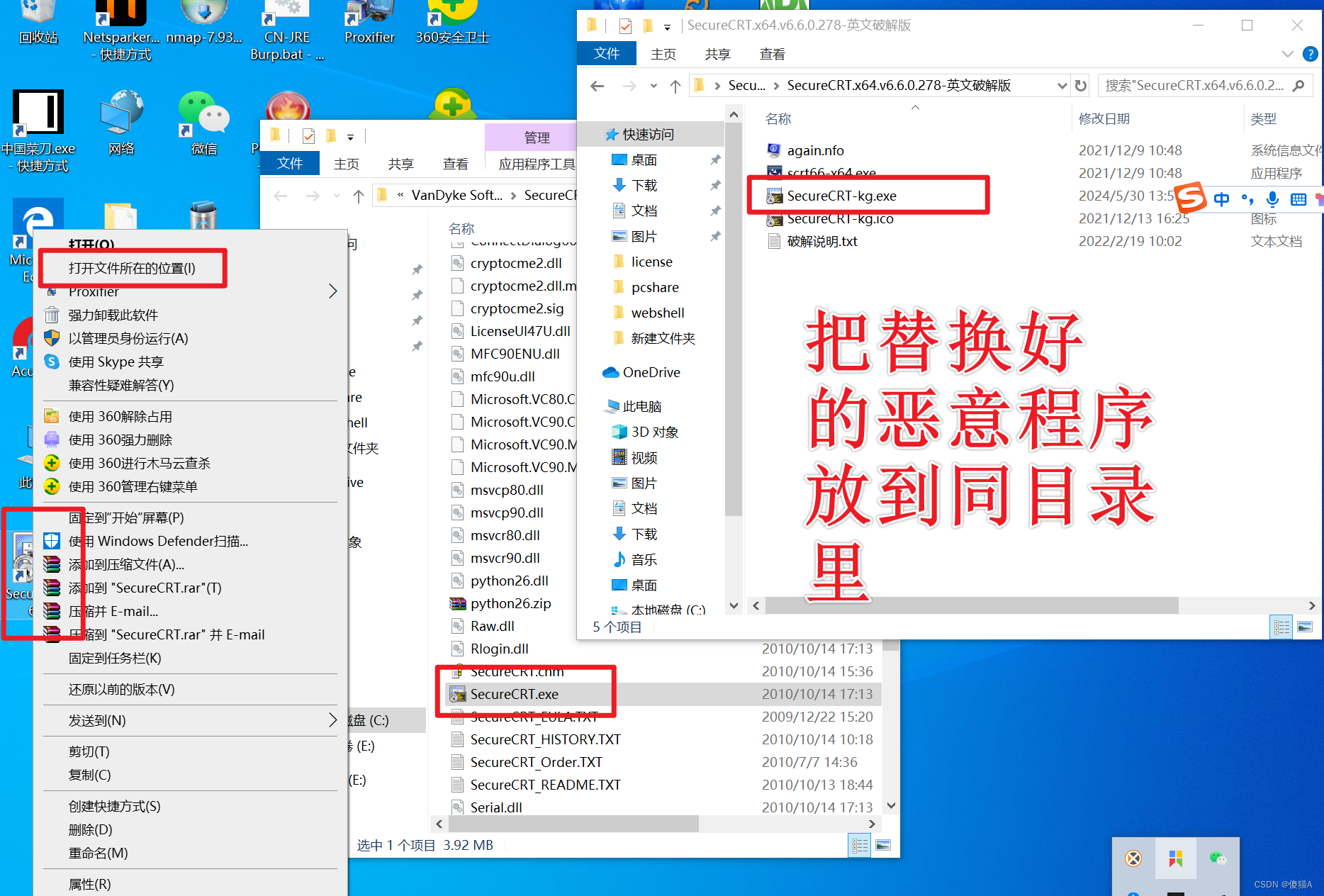Screen dimensions: 1324x896
Task: Open quick access toolbar dropdown in front Explorer
Action: coord(667,27)
